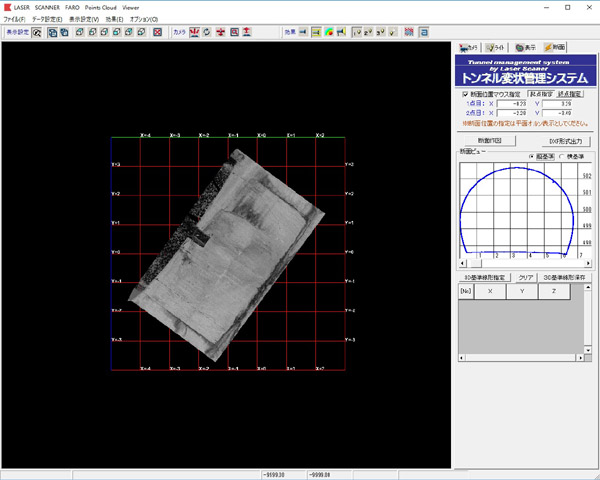
Task: Switch to the ライト tab
Action: (497, 48)
